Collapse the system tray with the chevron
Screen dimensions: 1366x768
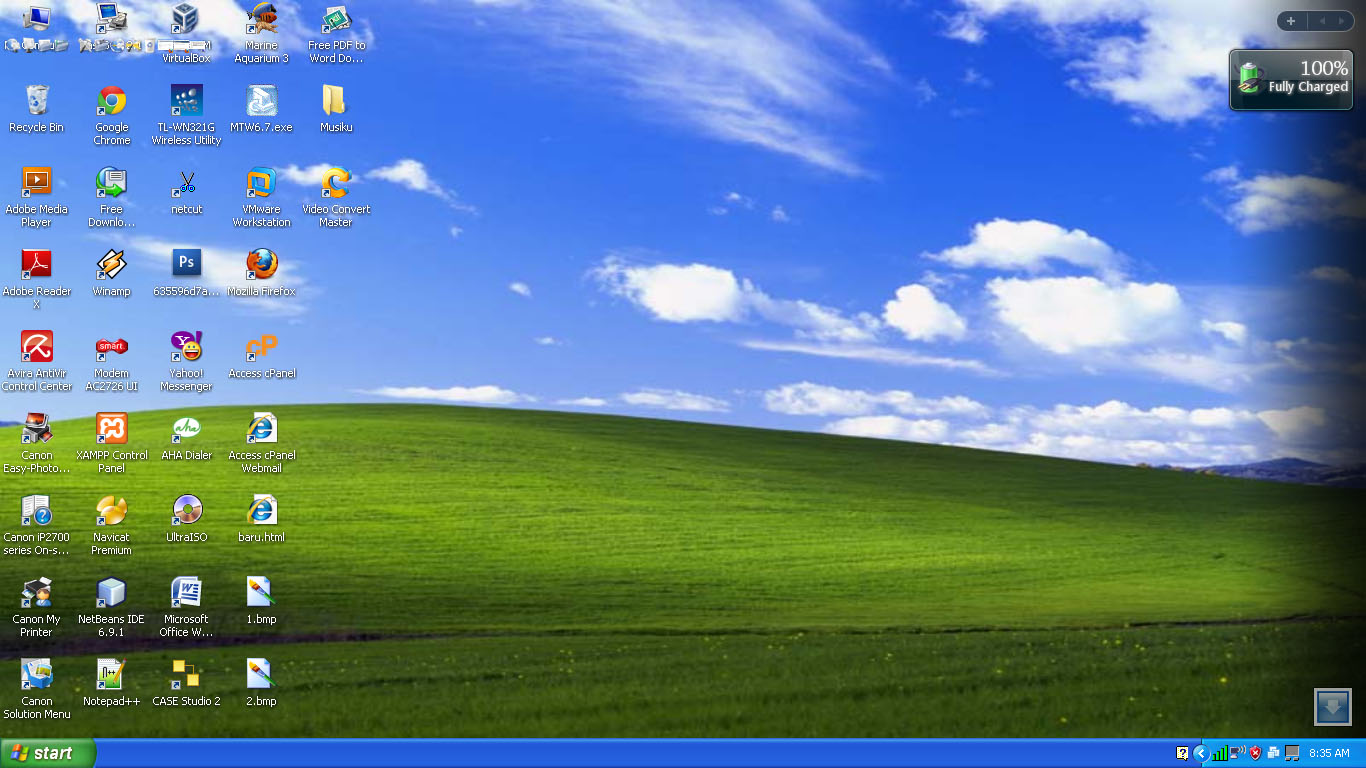(x=1200, y=753)
